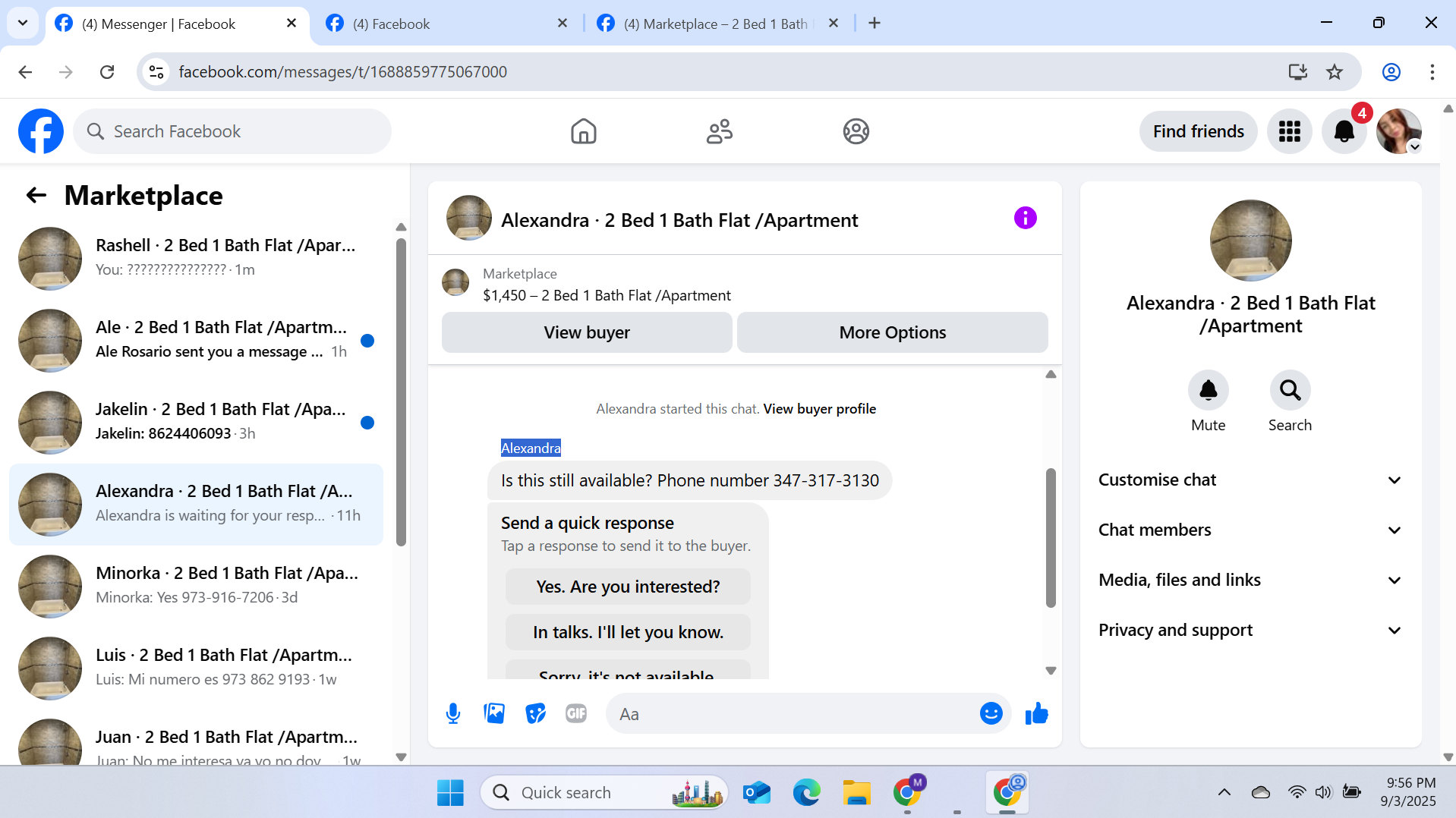Open the clock showing 9:56 PM

(1409, 791)
